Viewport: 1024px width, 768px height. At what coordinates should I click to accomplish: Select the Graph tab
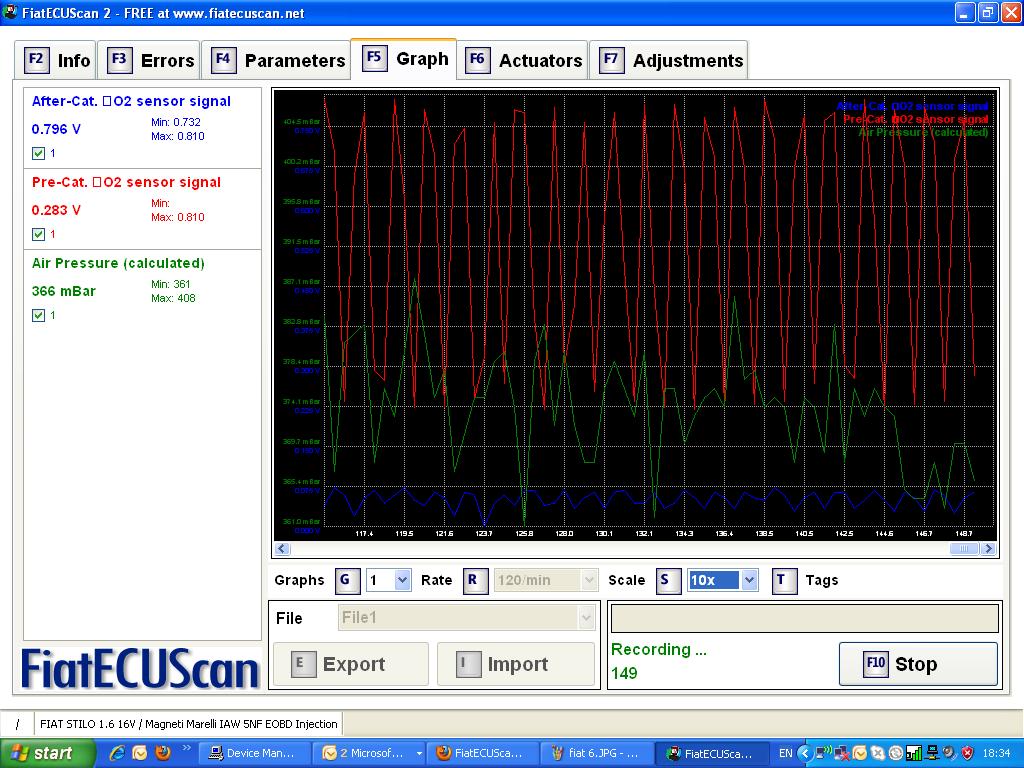[404, 59]
